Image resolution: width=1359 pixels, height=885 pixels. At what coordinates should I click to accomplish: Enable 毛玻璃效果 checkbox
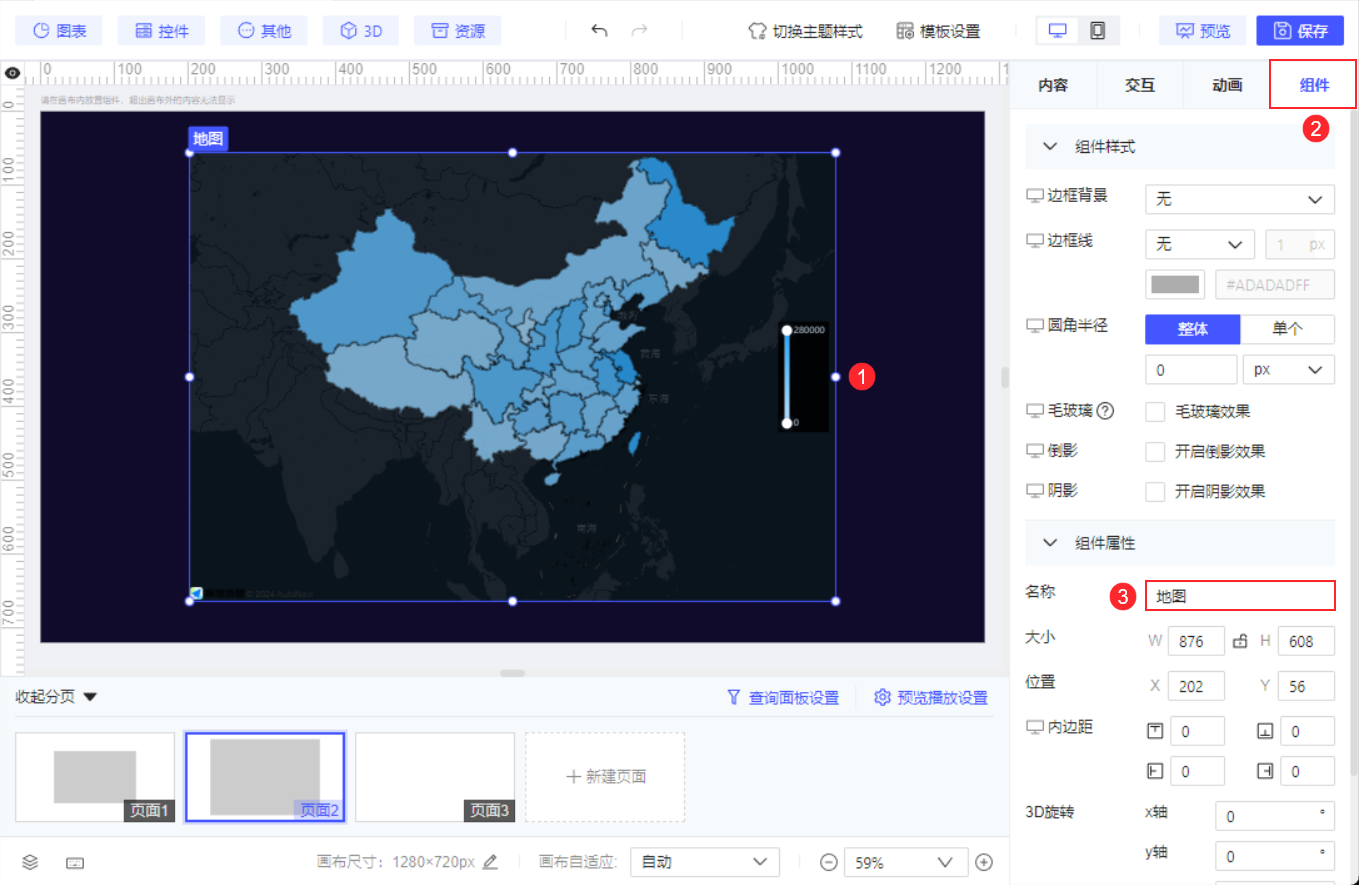[1155, 411]
